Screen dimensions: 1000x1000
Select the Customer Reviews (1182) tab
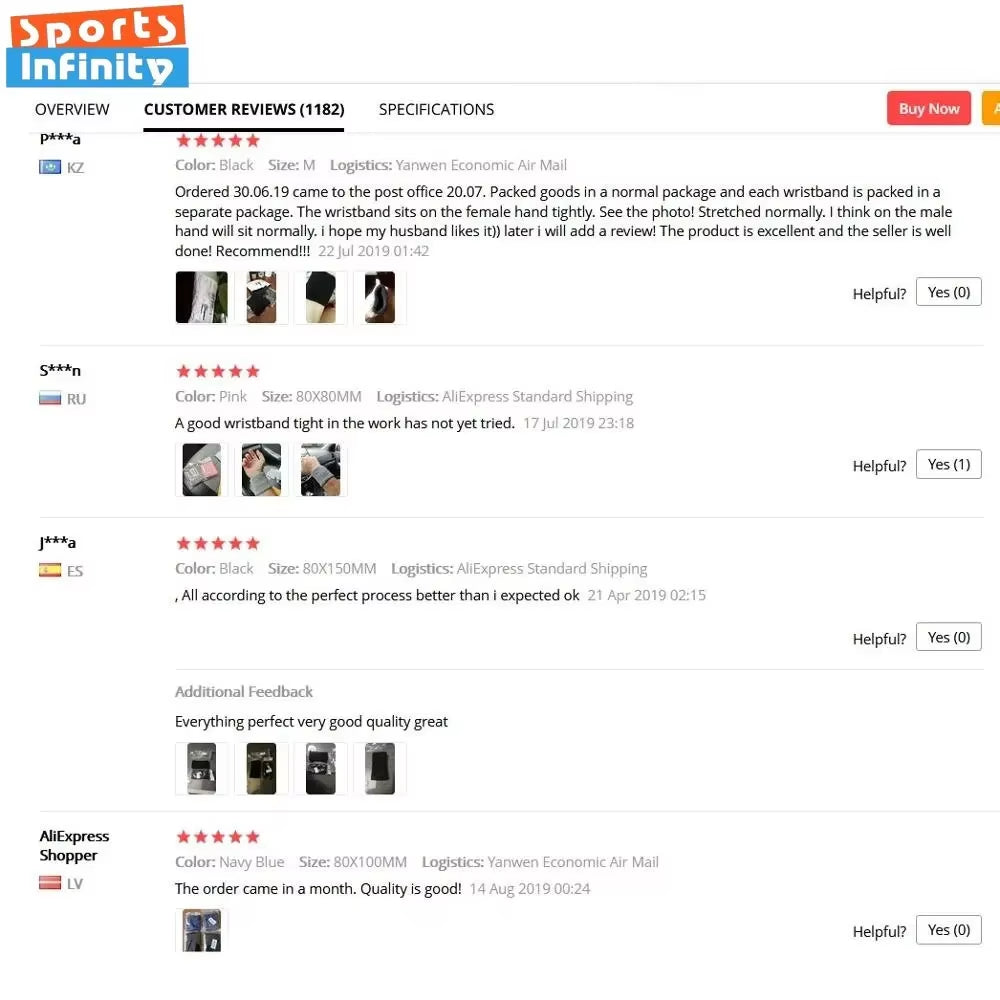click(x=244, y=109)
